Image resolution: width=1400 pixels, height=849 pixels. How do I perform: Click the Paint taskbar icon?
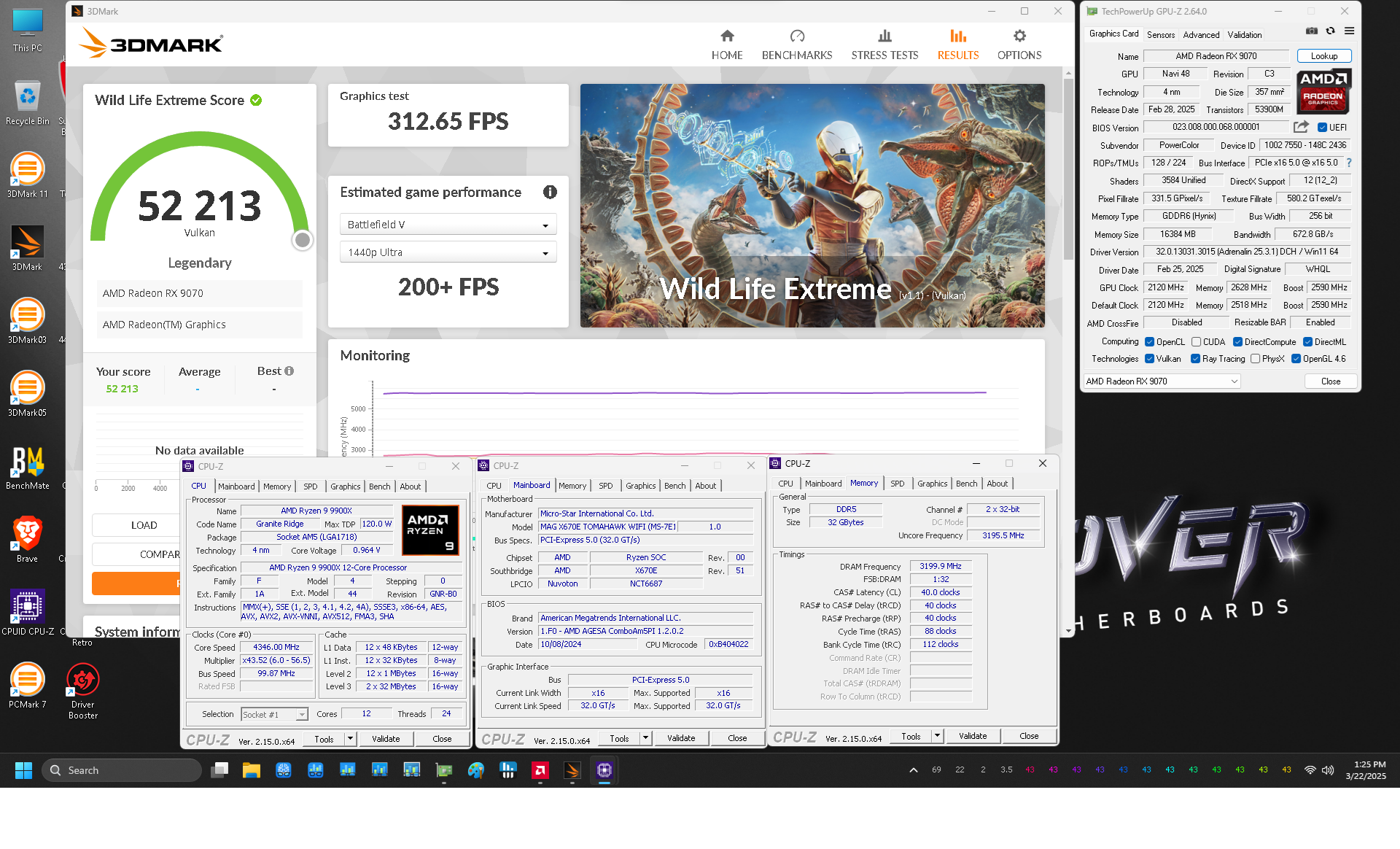point(476,770)
